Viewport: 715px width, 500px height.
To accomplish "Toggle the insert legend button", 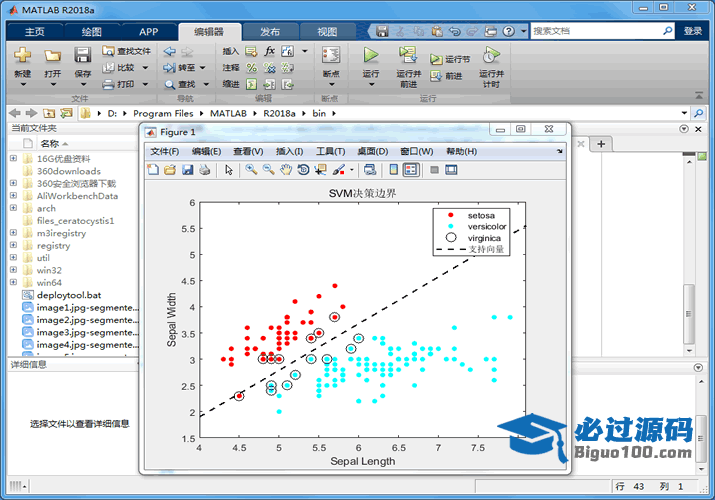I will tap(411, 170).
